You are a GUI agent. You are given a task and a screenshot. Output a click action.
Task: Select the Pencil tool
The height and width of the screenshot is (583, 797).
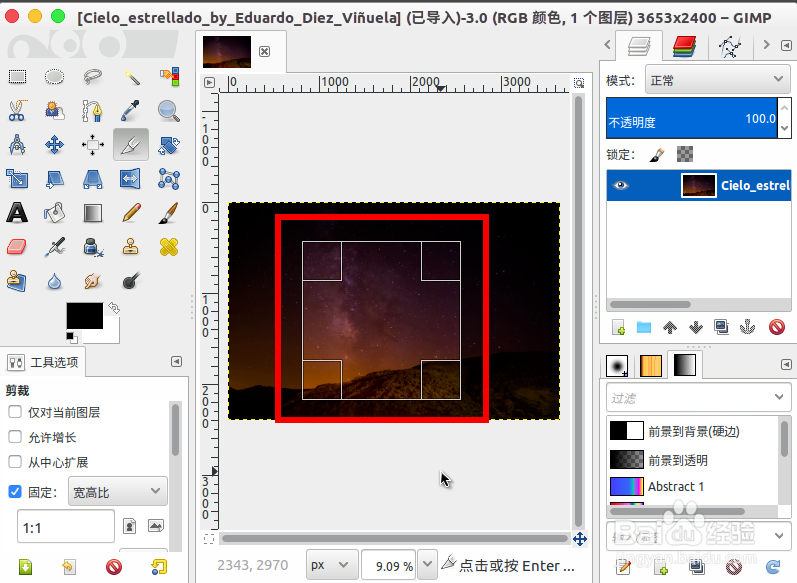coord(131,212)
